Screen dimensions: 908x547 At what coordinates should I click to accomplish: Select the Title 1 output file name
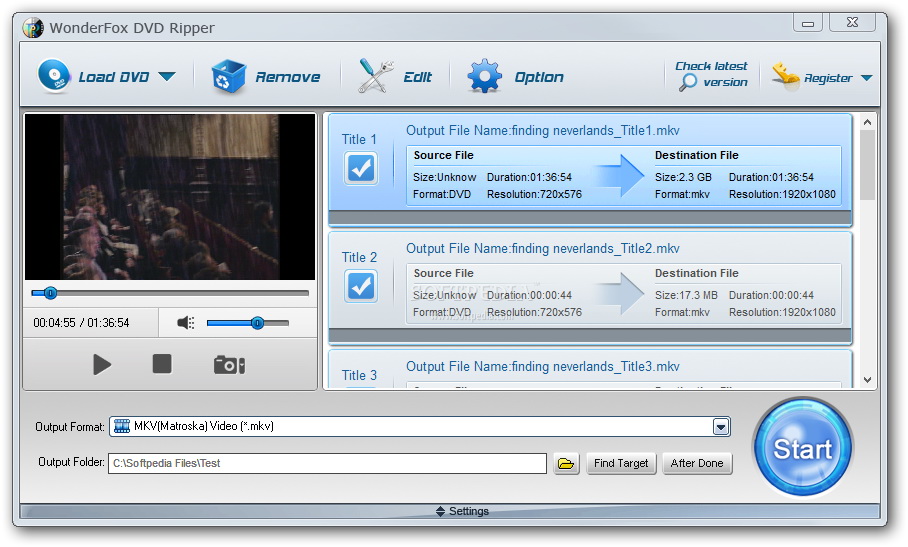[x=543, y=131]
